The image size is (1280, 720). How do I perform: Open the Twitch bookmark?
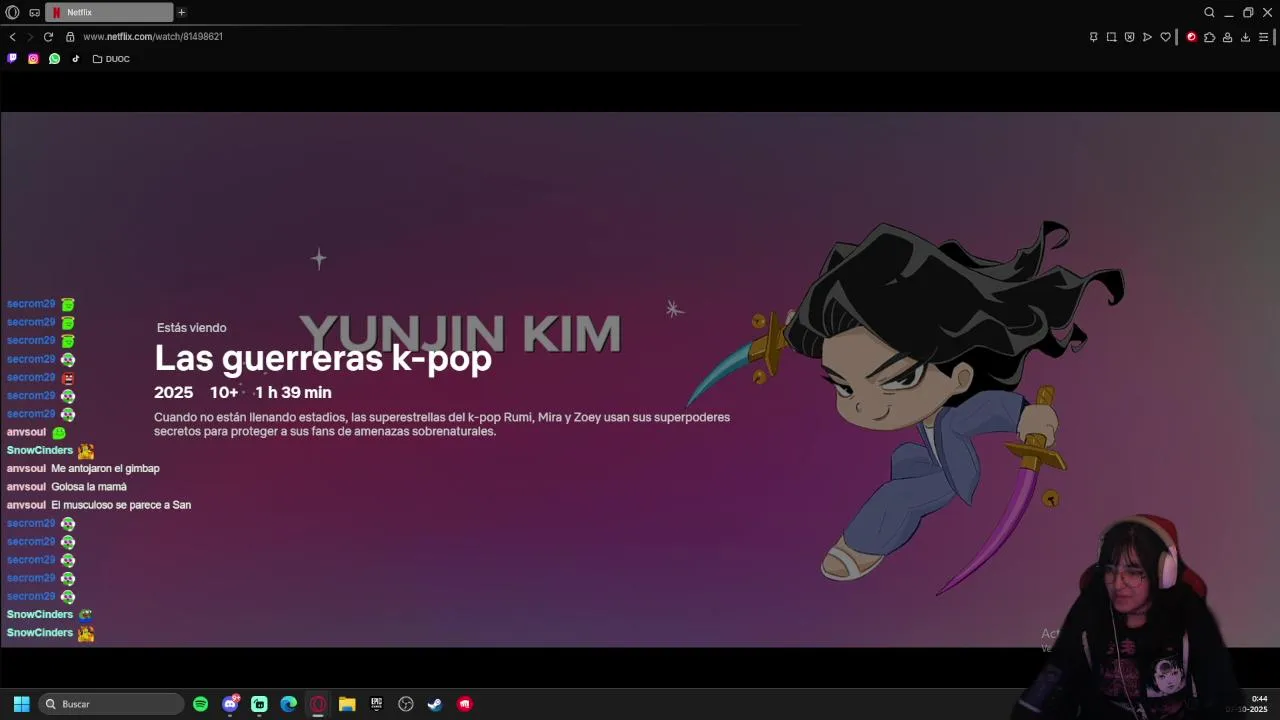pos(12,59)
